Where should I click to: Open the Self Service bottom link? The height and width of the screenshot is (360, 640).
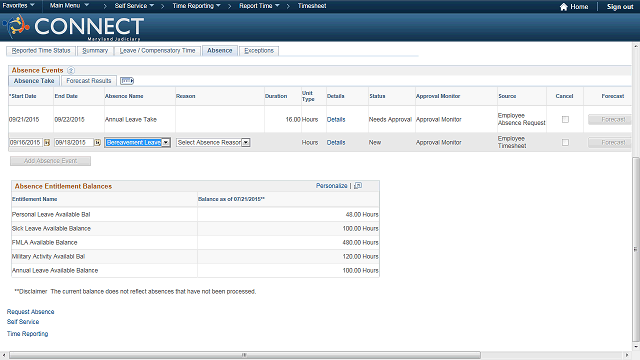click(23, 322)
